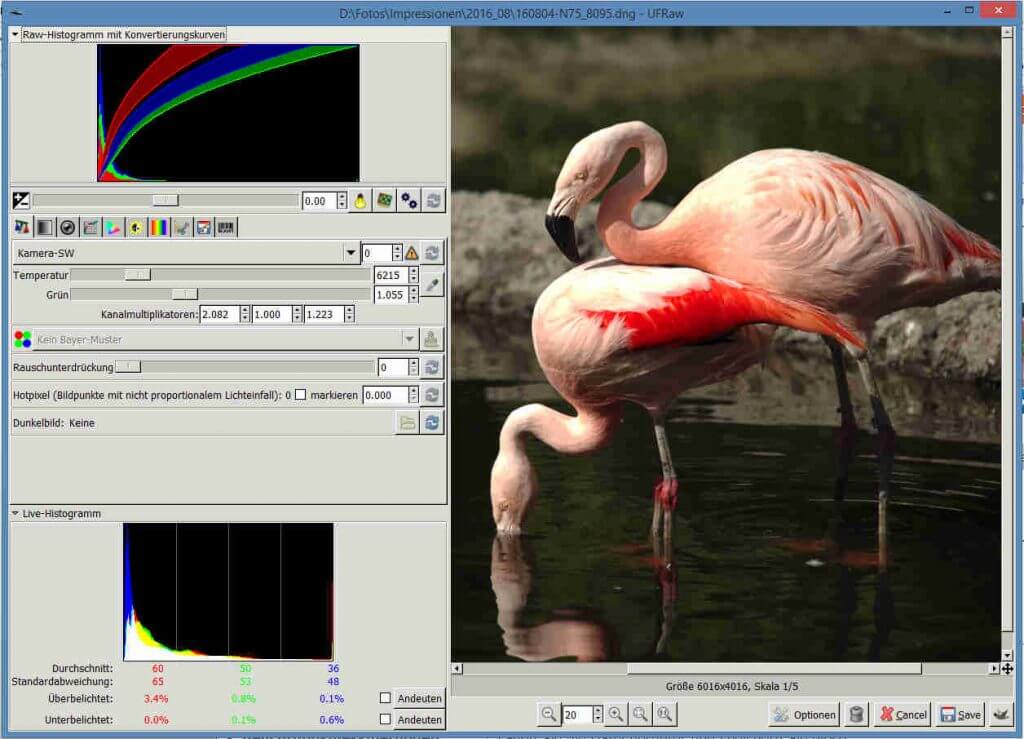1024x739 pixels.
Task: Click the green film clipping-mode button
Action: point(385,201)
